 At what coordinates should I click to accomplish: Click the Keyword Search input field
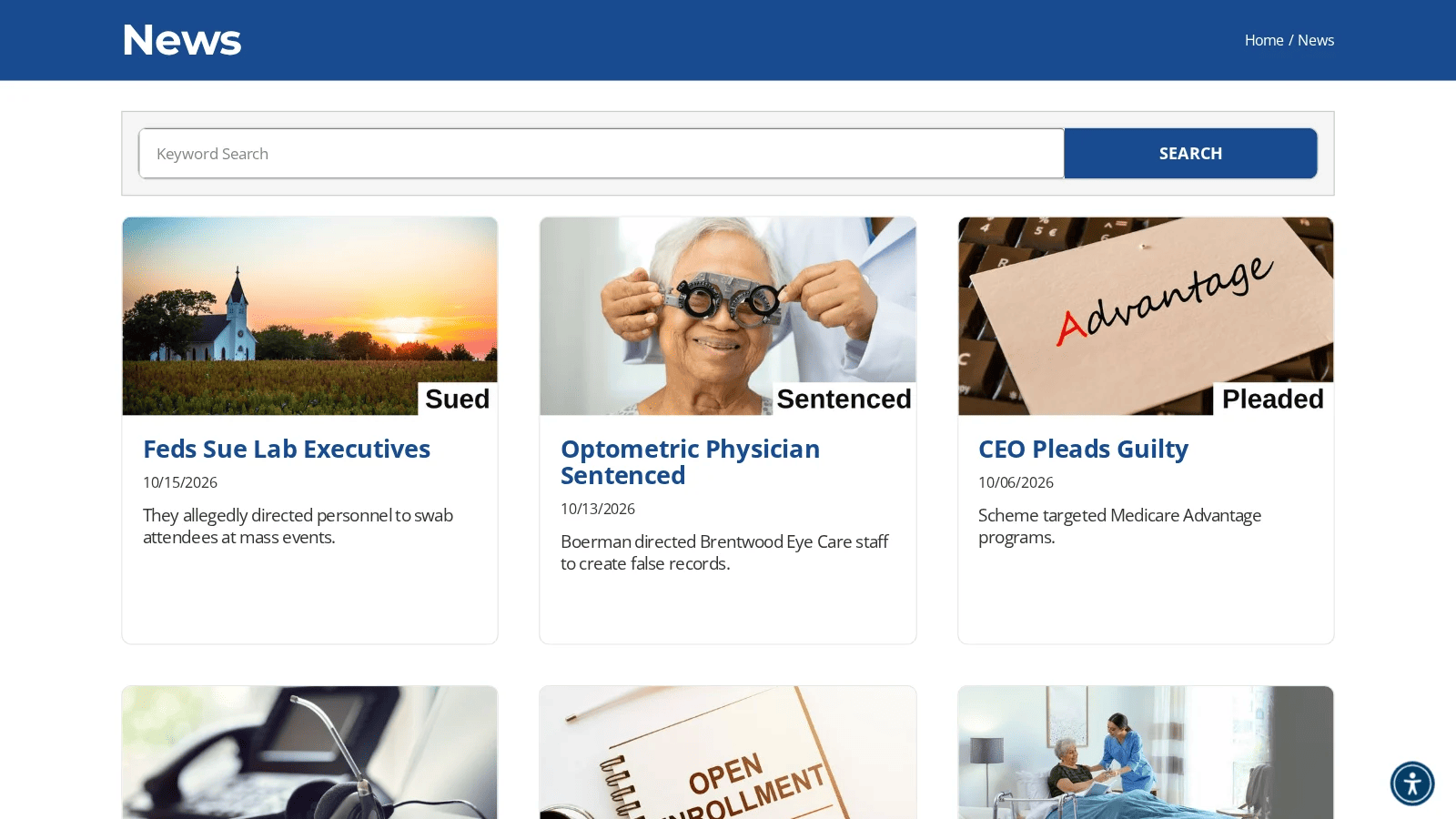[602, 154]
